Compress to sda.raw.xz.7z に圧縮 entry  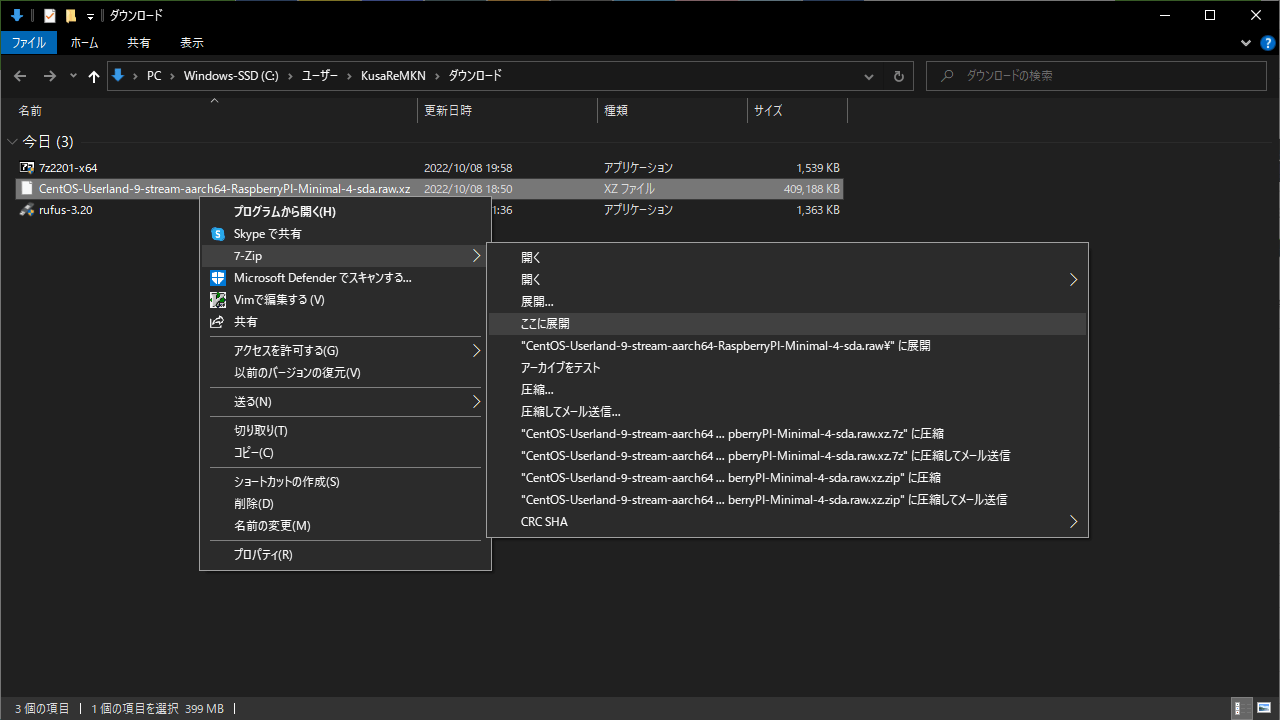tap(787, 434)
